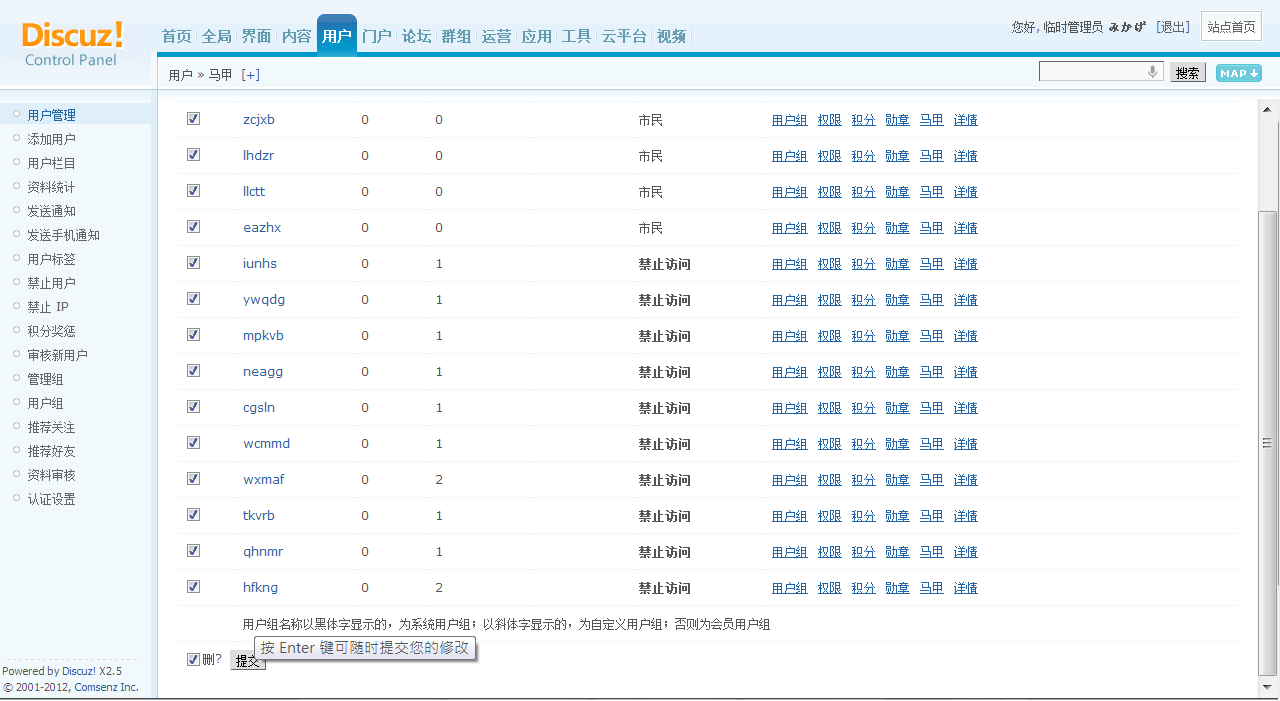1280x701 pixels.
Task: Click the Discuz! Control Panel logo
Action: coord(73,43)
